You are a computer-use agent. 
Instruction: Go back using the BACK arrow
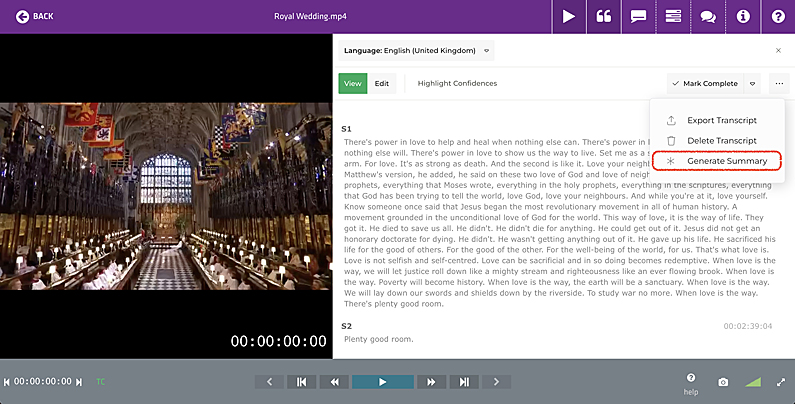[x=34, y=17]
